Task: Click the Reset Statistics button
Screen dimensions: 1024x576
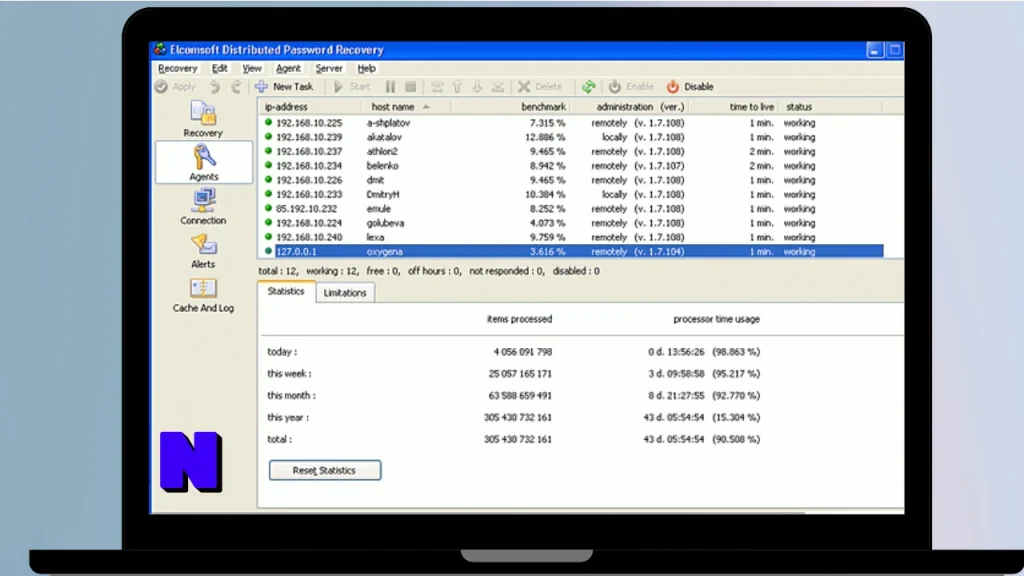Action: pyautogui.click(x=325, y=470)
